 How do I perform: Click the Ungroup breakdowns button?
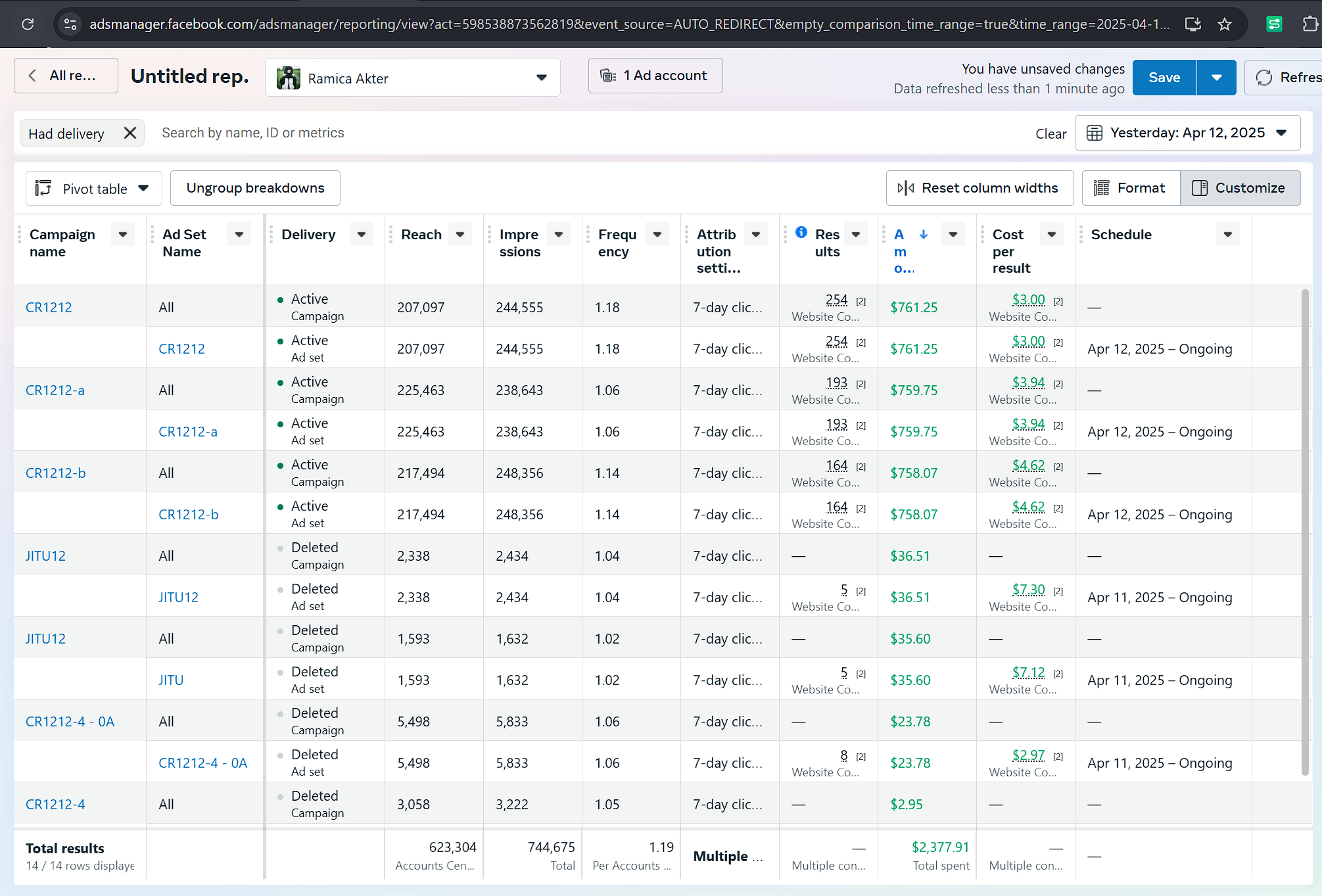[255, 188]
